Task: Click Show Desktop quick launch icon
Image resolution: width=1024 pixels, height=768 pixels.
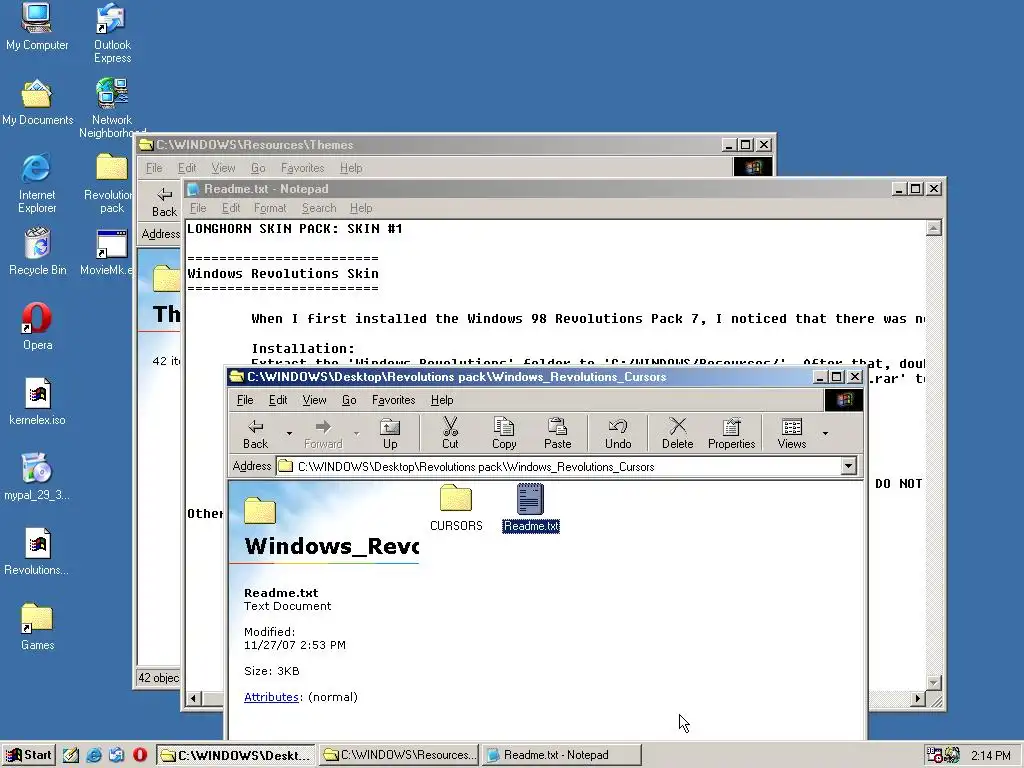Action: tap(71, 755)
